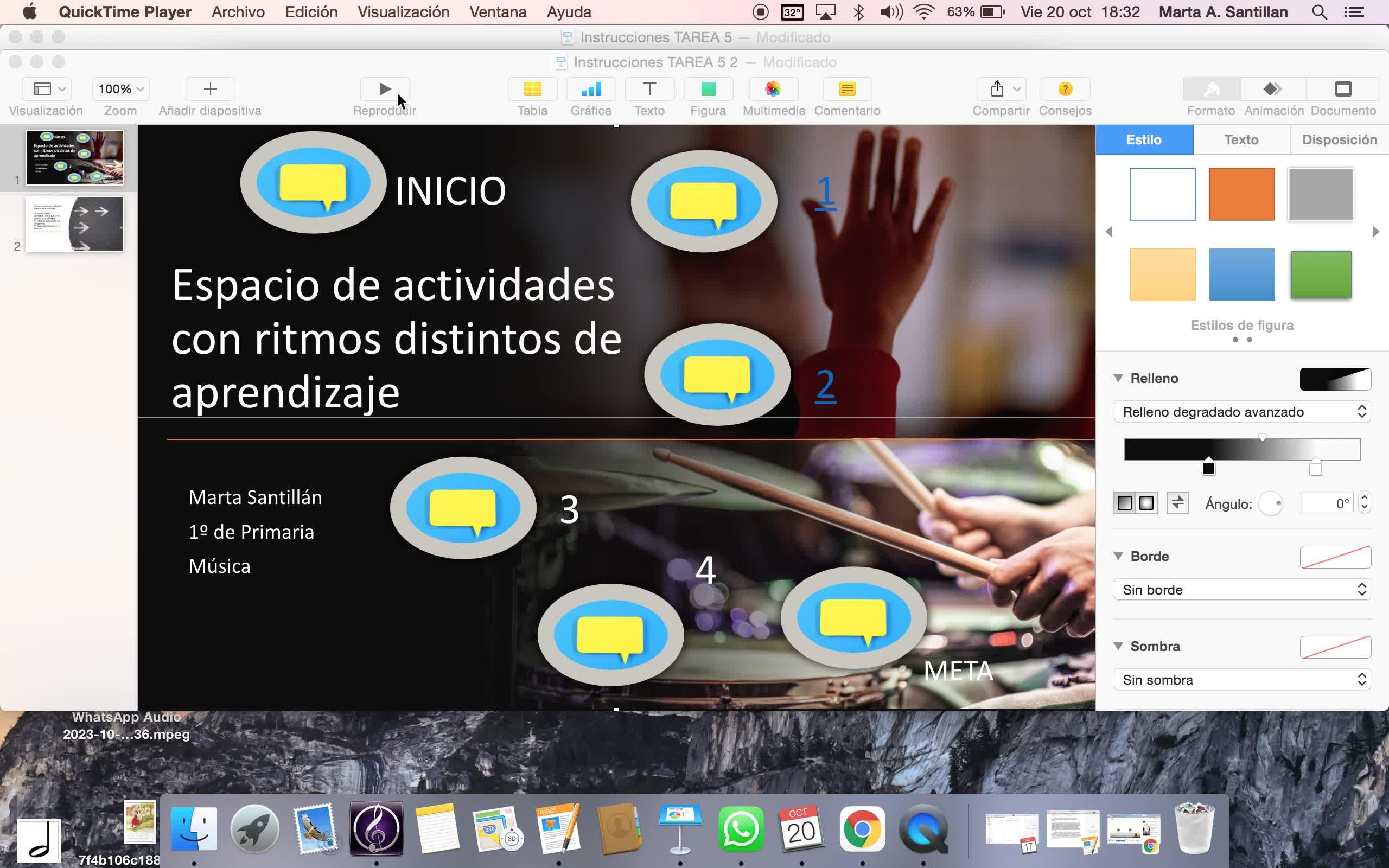Screen dimensions: 1389x868
Task: Open the Consejos help icon
Action: [1065, 89]
